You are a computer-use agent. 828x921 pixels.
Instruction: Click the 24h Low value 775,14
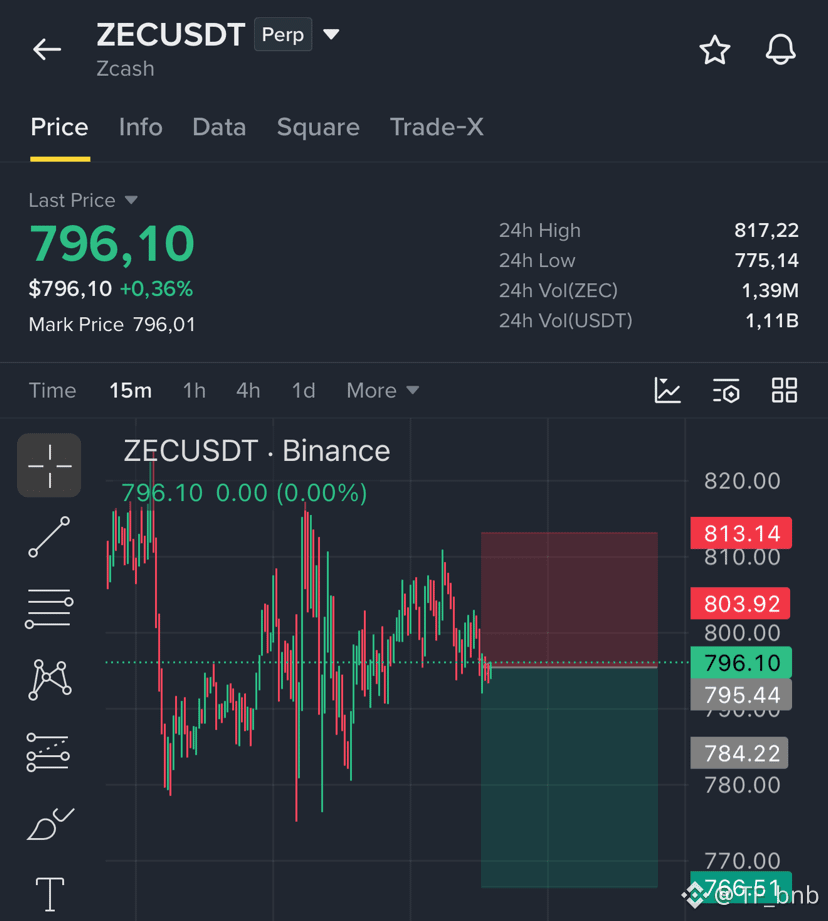click(x=766, y=260)
